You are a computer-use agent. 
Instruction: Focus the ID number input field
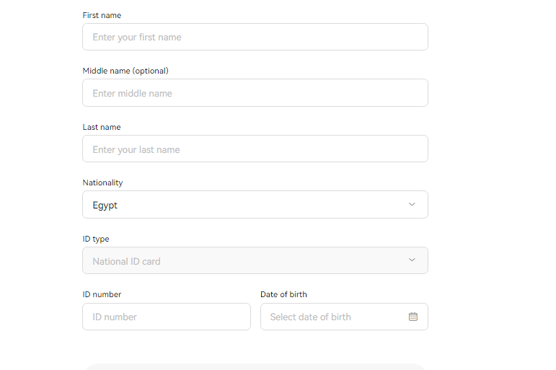pos(167,316)
